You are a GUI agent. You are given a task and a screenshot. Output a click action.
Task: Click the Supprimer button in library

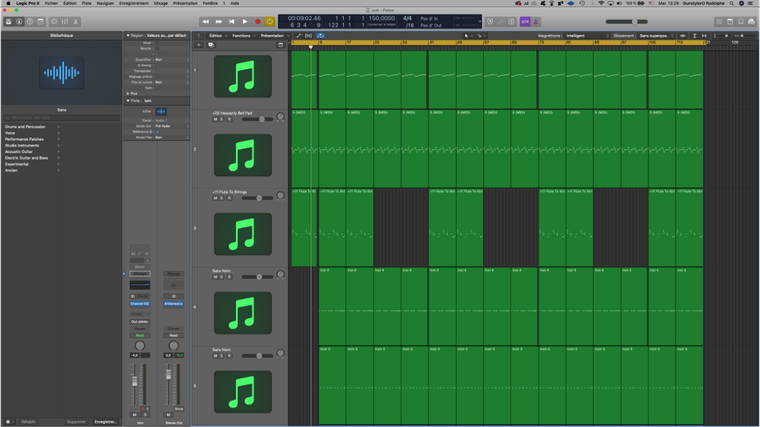tap(77, 422)
